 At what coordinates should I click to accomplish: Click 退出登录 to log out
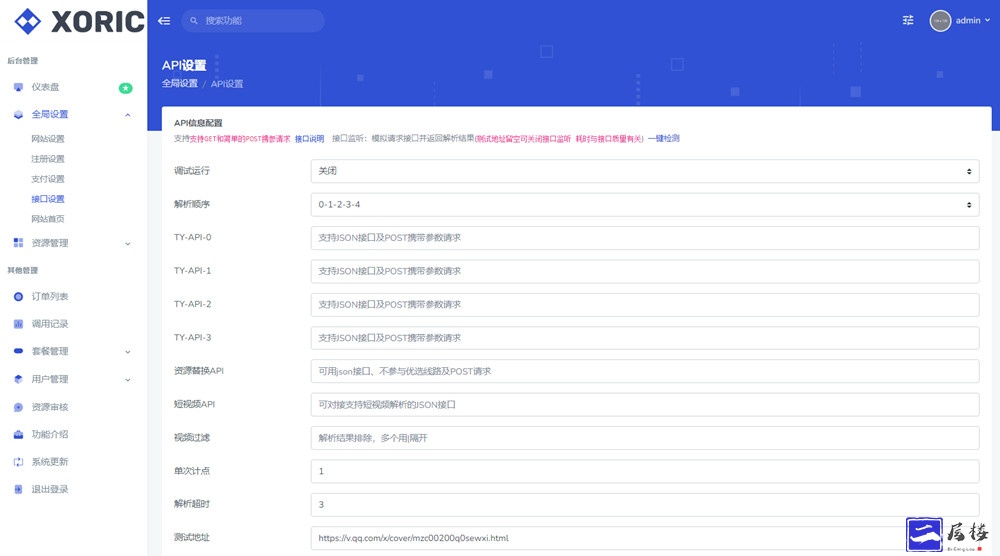point(50,489)
